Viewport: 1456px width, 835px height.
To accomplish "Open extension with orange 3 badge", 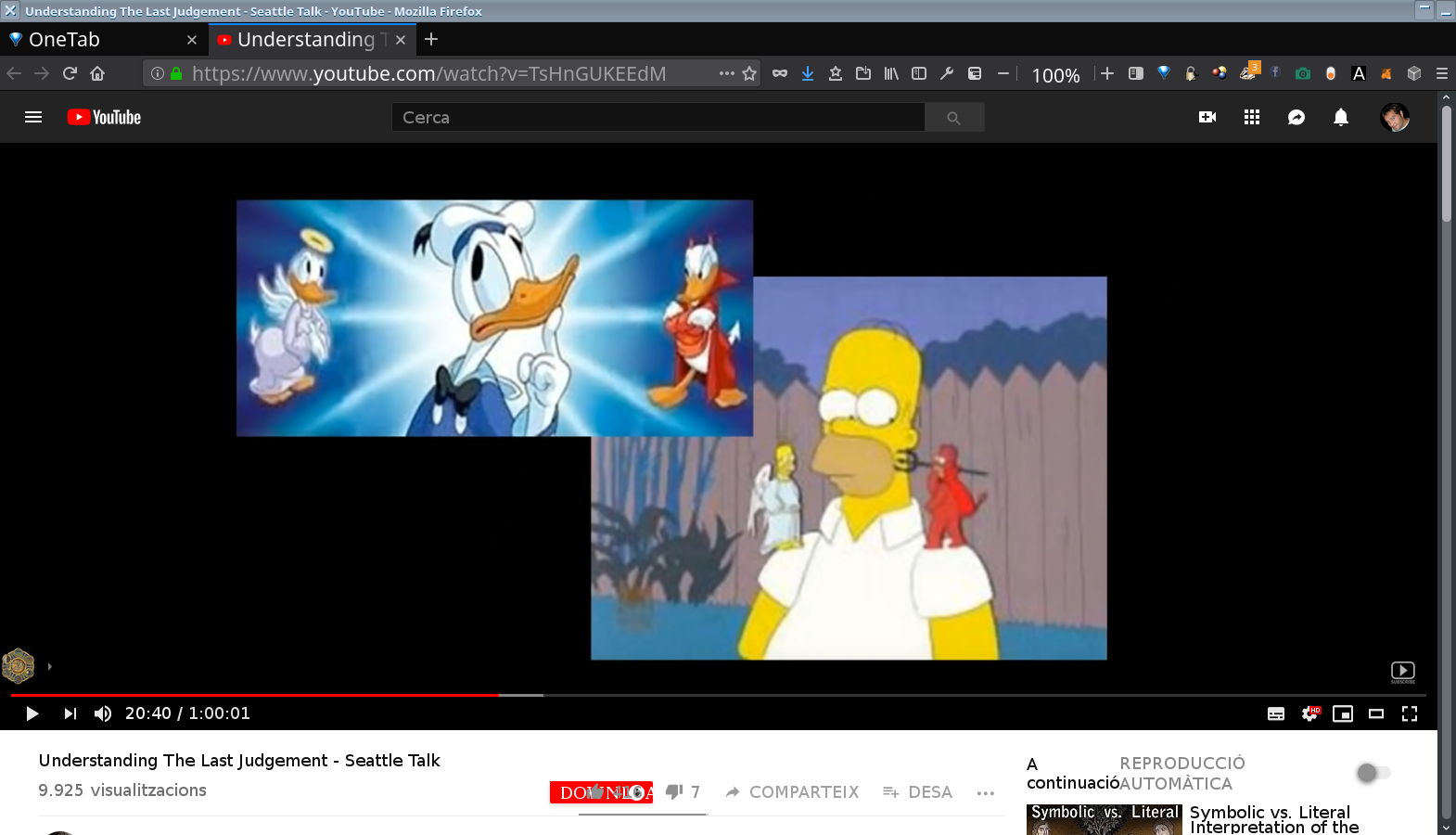I will 1248,72.
